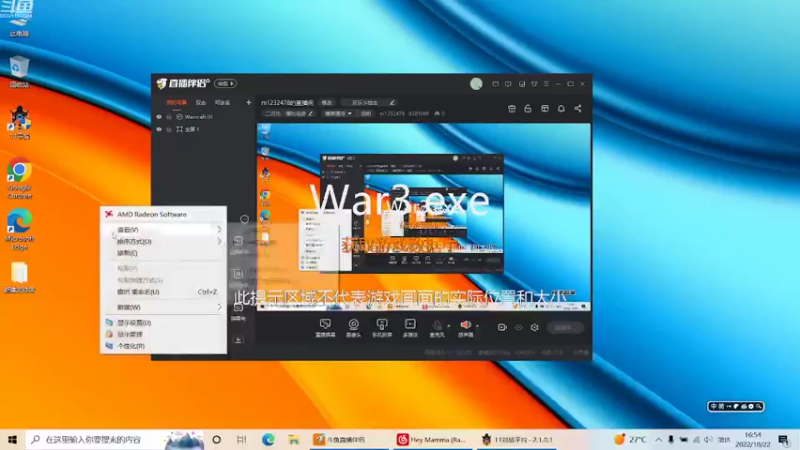Switch to the first red scene tab
Screen dimensions: 800x450
pyautogui.click(x=177, y=103)
